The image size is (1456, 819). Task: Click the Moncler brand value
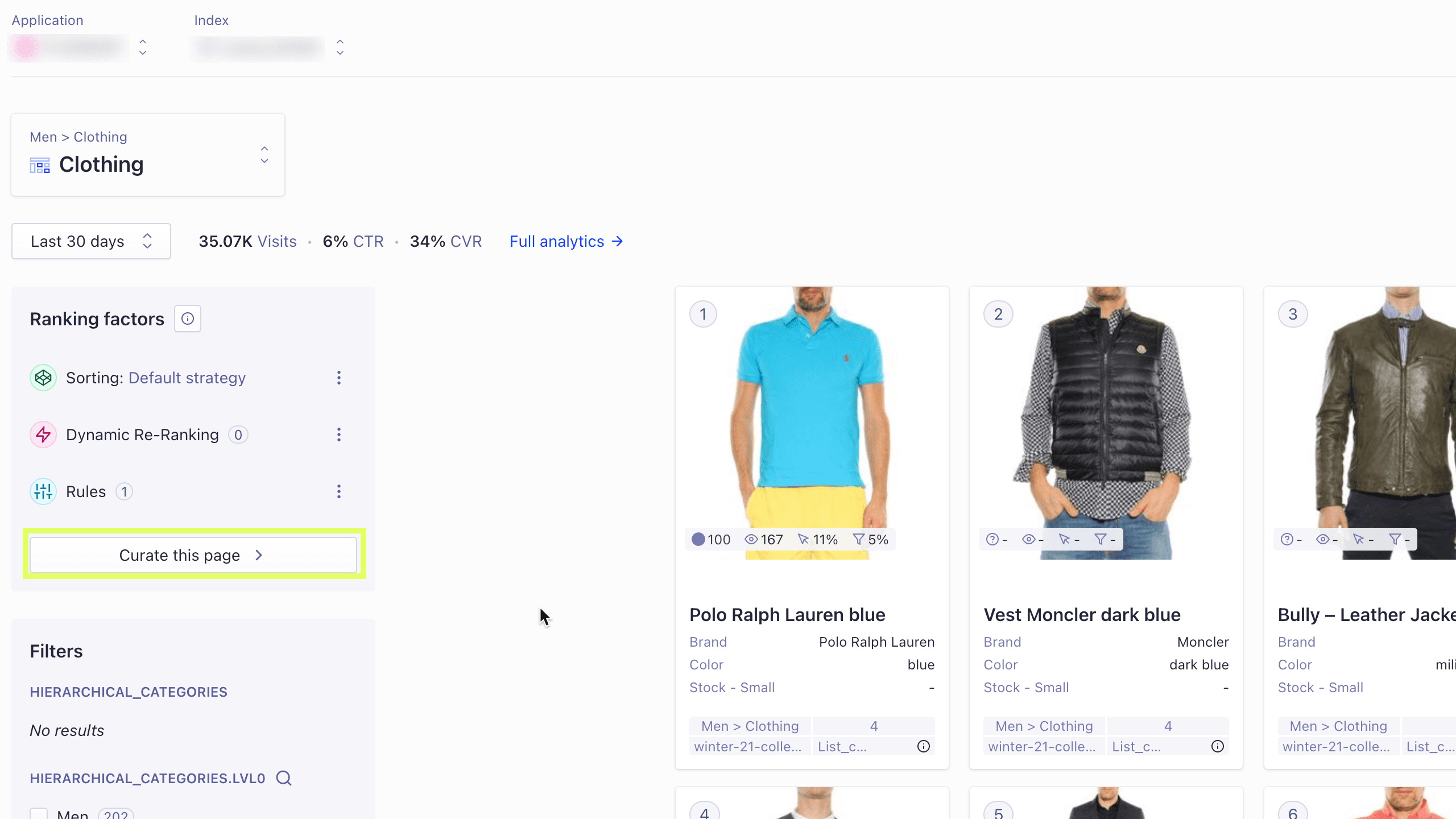coord(1203,642)
